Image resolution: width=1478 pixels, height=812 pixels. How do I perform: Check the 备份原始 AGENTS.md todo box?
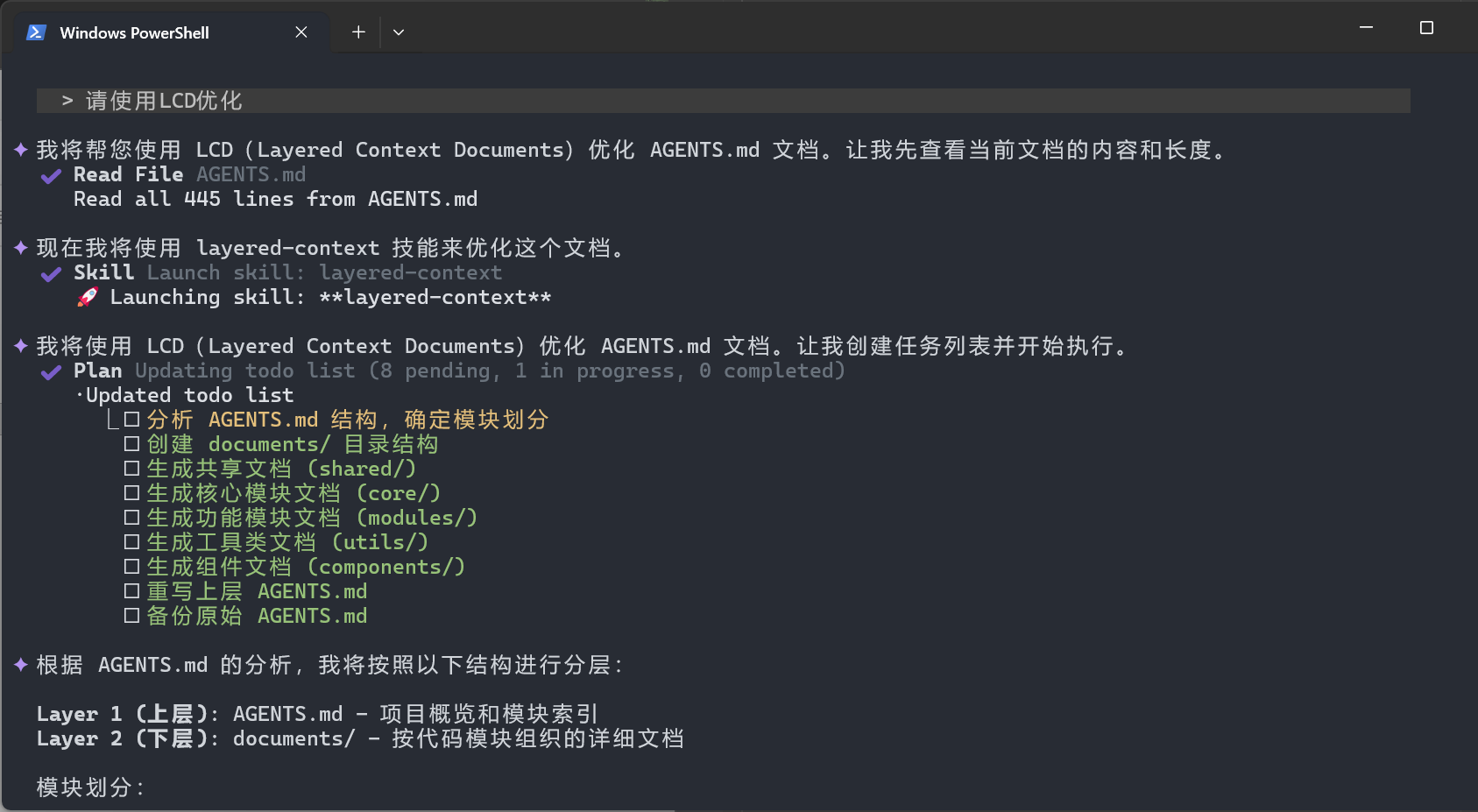[x=132, y=616]
